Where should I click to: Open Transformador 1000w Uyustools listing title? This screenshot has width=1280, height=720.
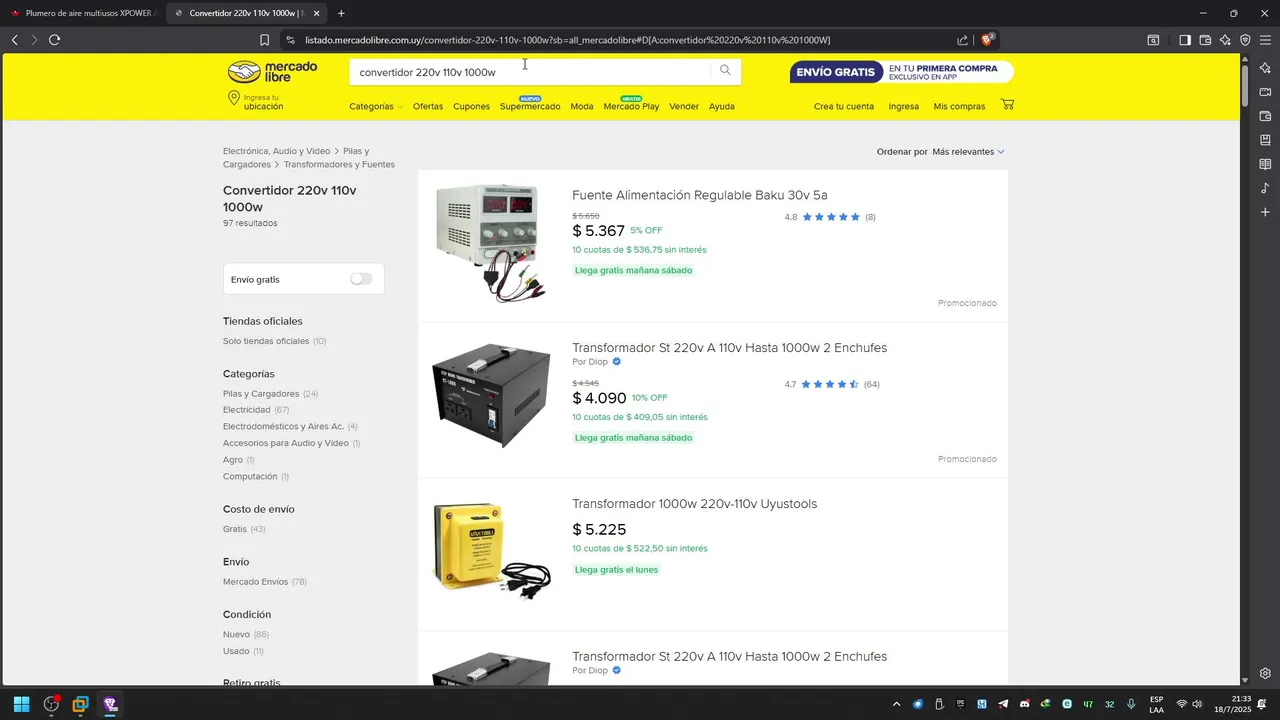695,504
